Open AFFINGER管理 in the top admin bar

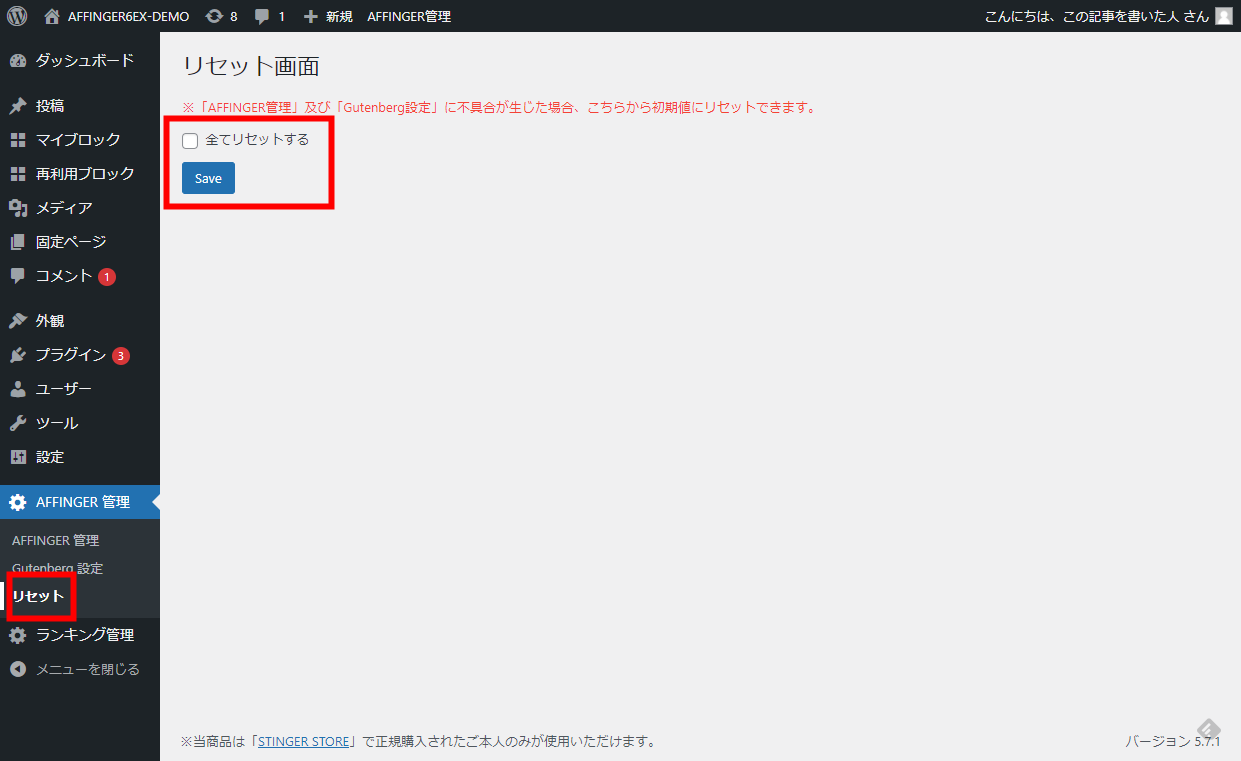[409, 16]
